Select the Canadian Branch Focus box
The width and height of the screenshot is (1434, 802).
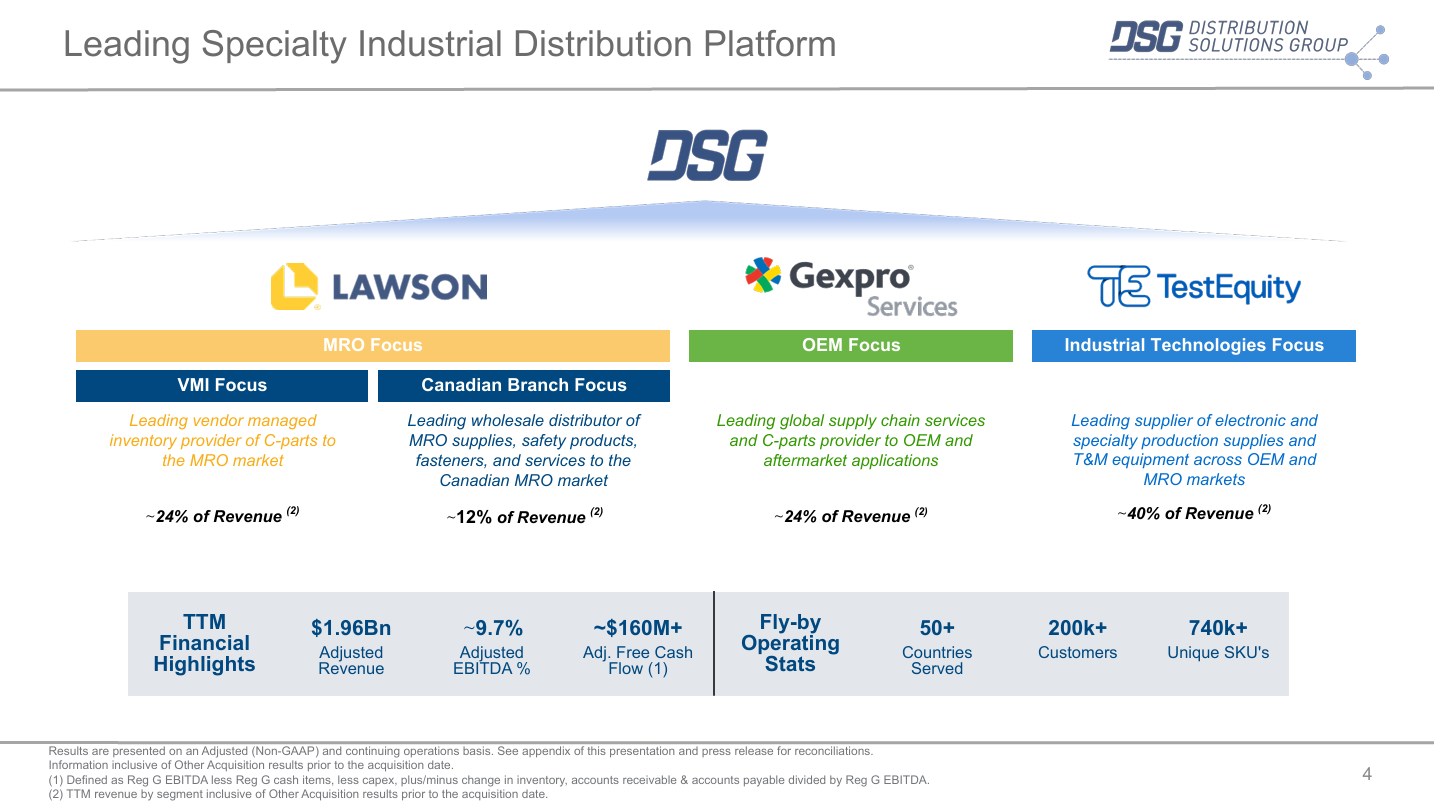[524, 386]
